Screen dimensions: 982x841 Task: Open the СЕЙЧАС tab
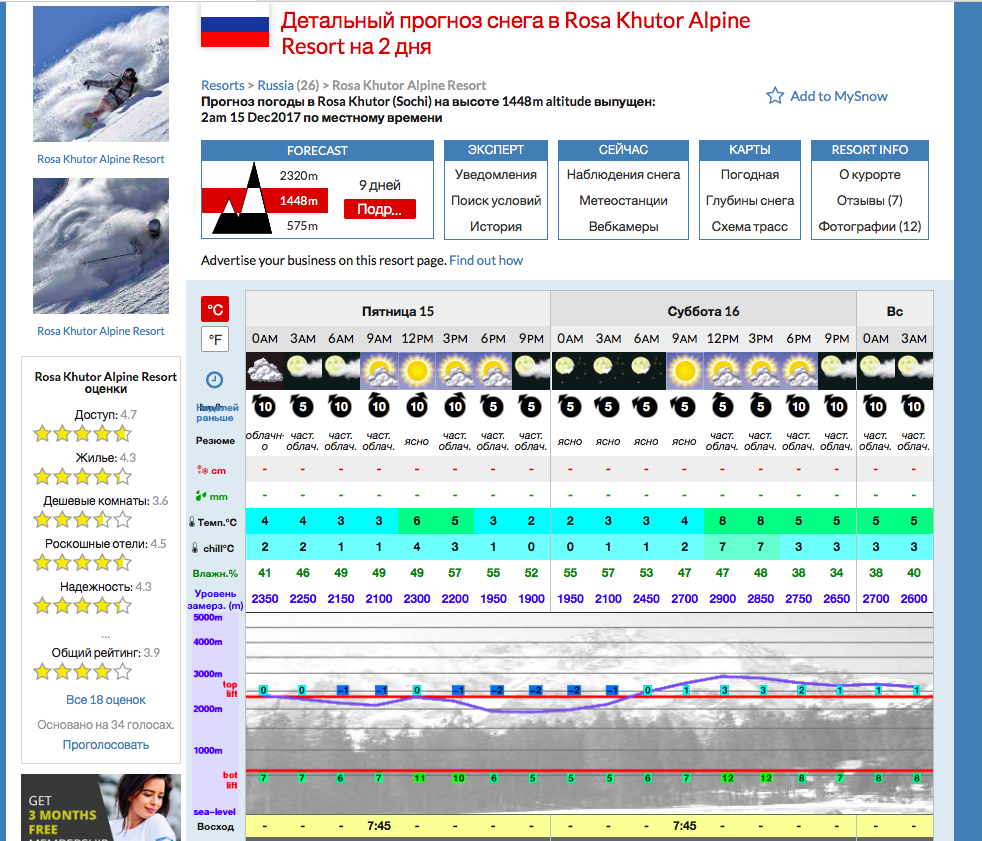point(623,150)
